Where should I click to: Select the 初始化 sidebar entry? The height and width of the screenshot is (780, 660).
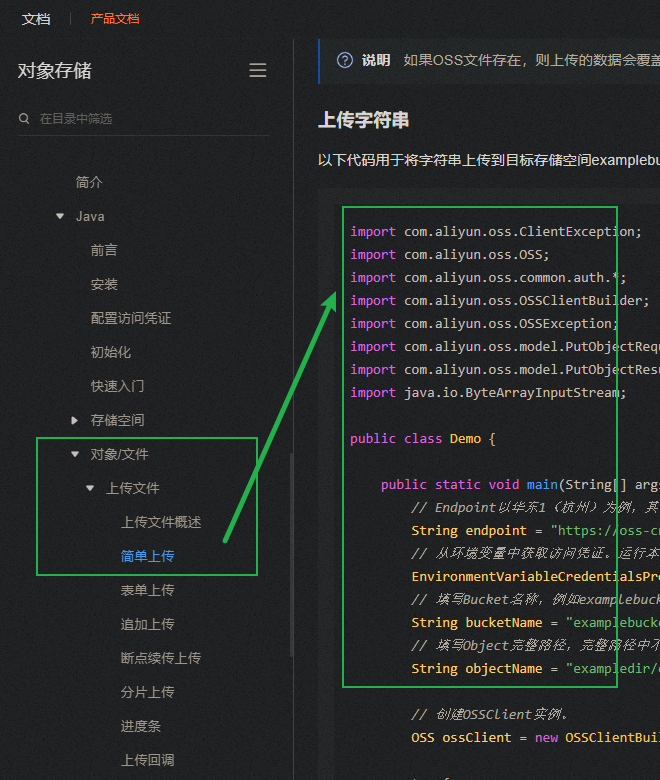point(111,352)
